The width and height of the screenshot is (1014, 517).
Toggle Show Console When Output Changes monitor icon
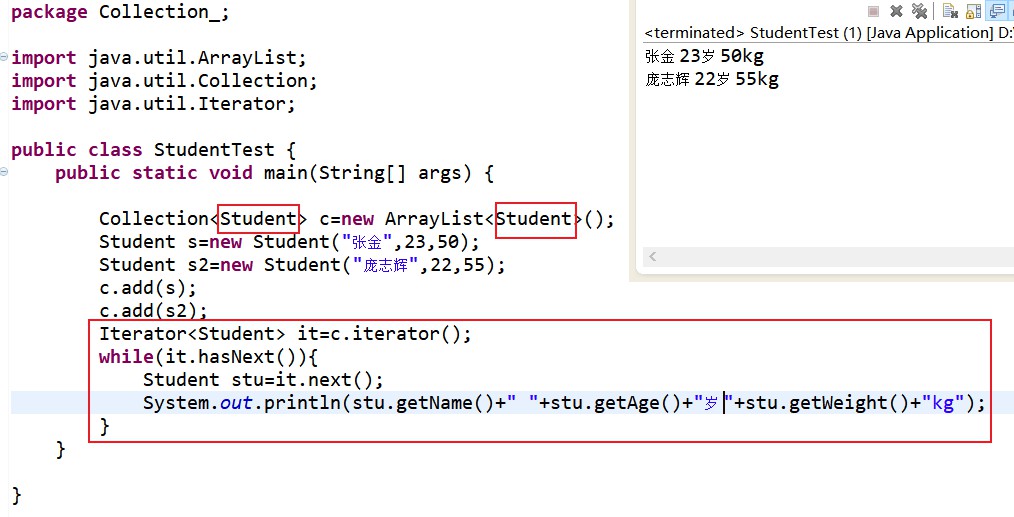tap(998, 11)
